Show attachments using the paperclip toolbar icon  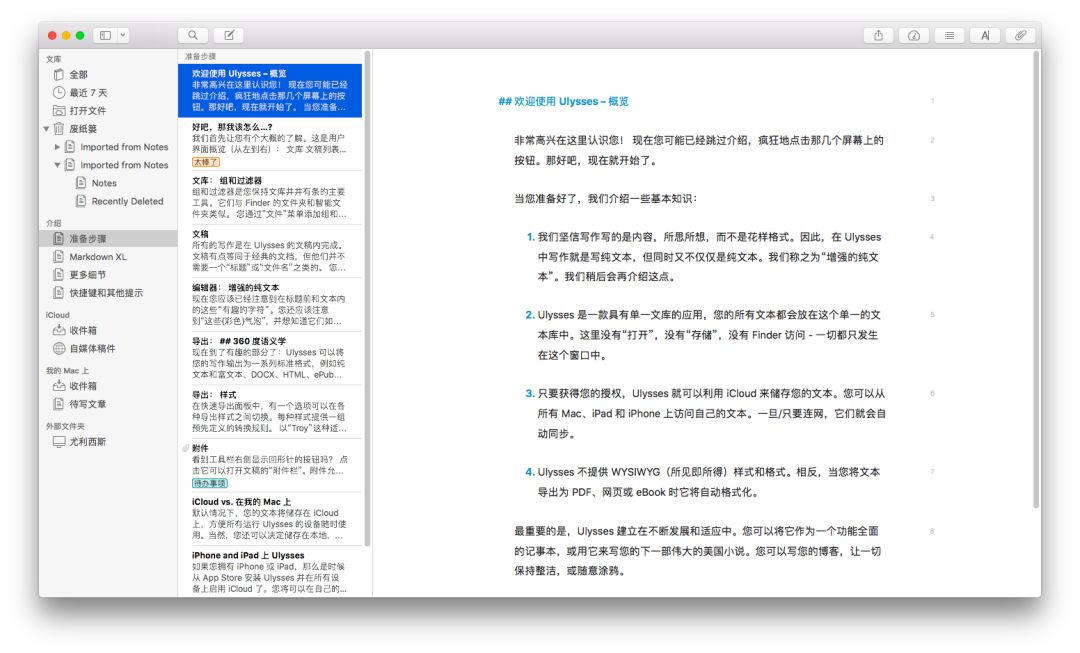tap(1021, 34)
